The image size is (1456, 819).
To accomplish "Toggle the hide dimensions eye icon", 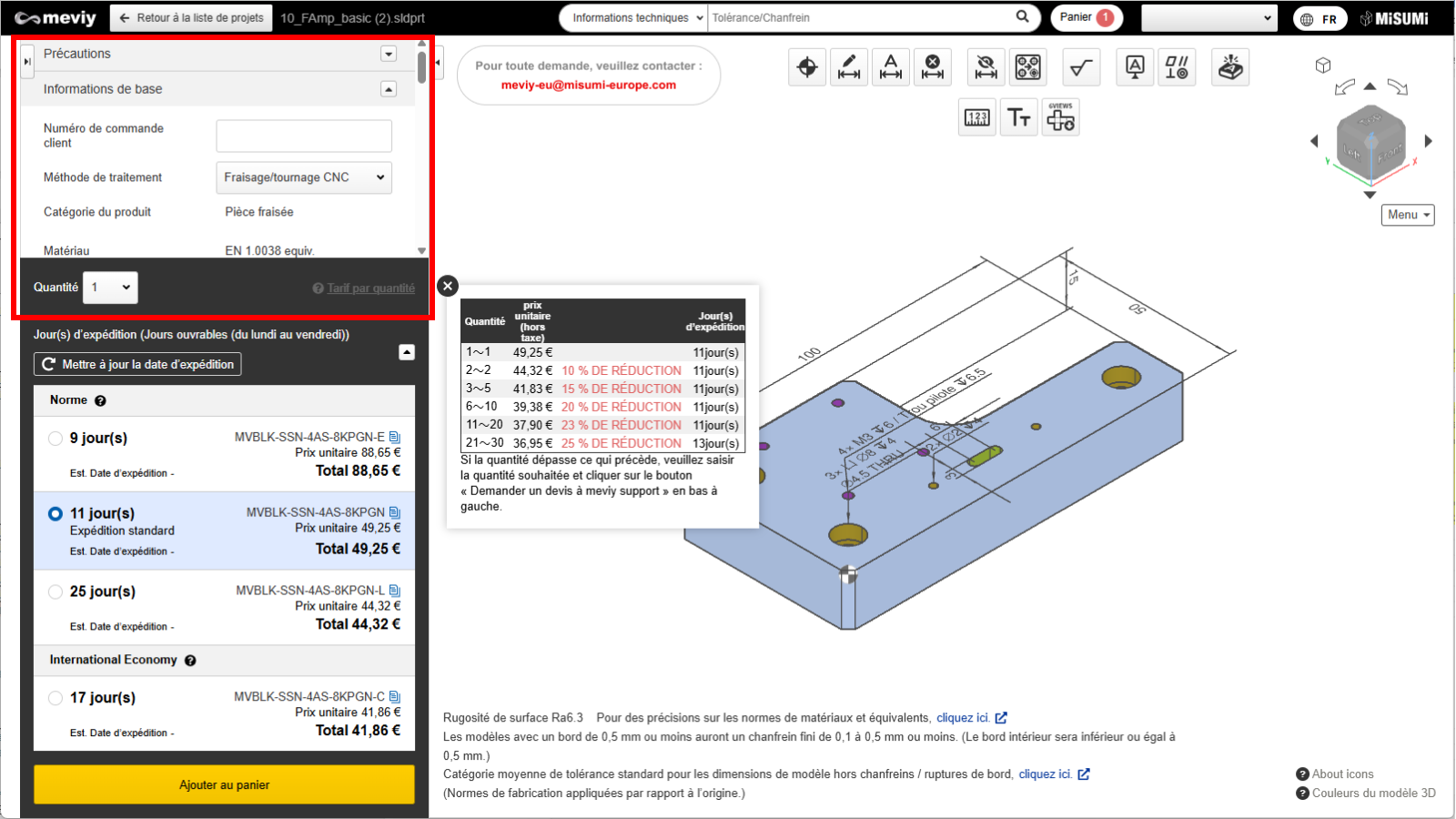I will [986, 67].
